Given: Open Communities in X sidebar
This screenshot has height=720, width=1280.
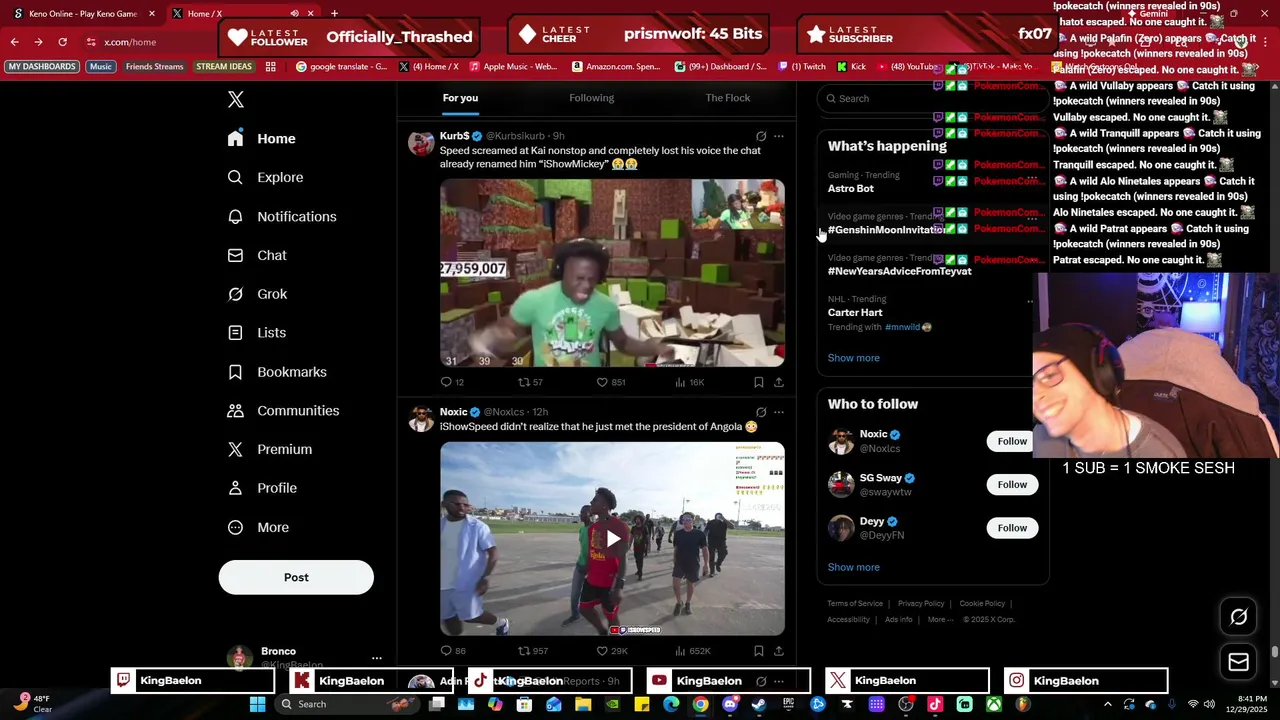Looking at the screenshot, I should click(x=284, y=411).
